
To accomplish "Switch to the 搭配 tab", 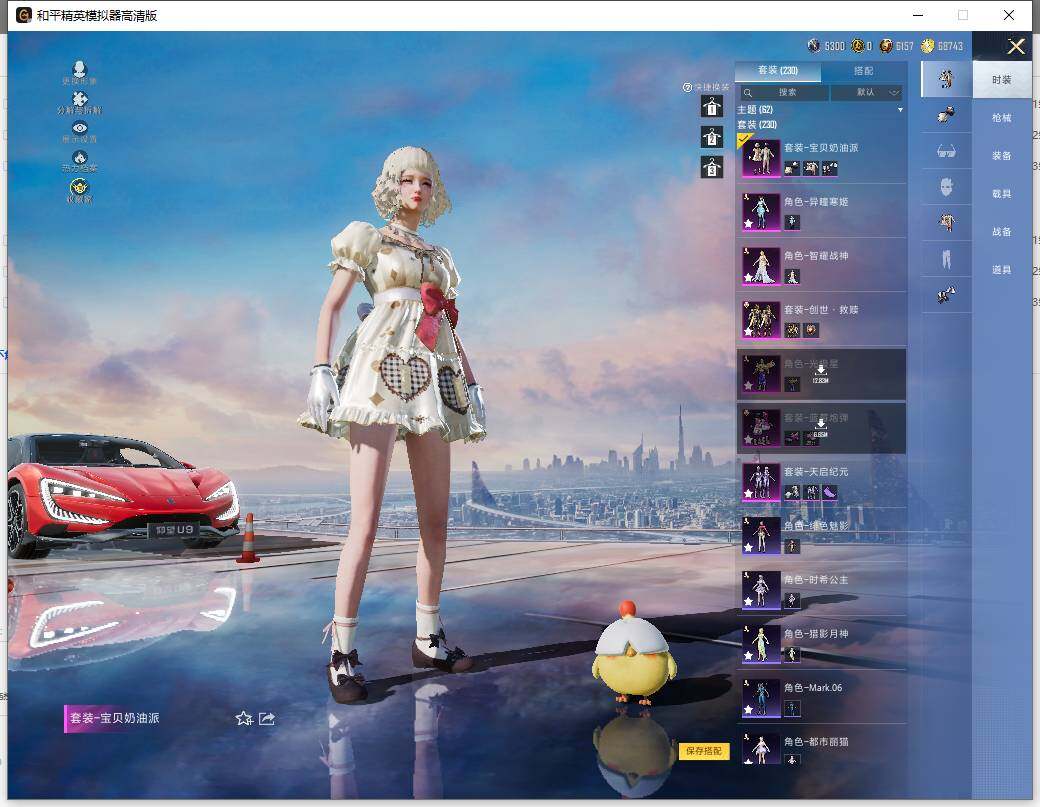I will pyautogui.click(x=863, y=71).
